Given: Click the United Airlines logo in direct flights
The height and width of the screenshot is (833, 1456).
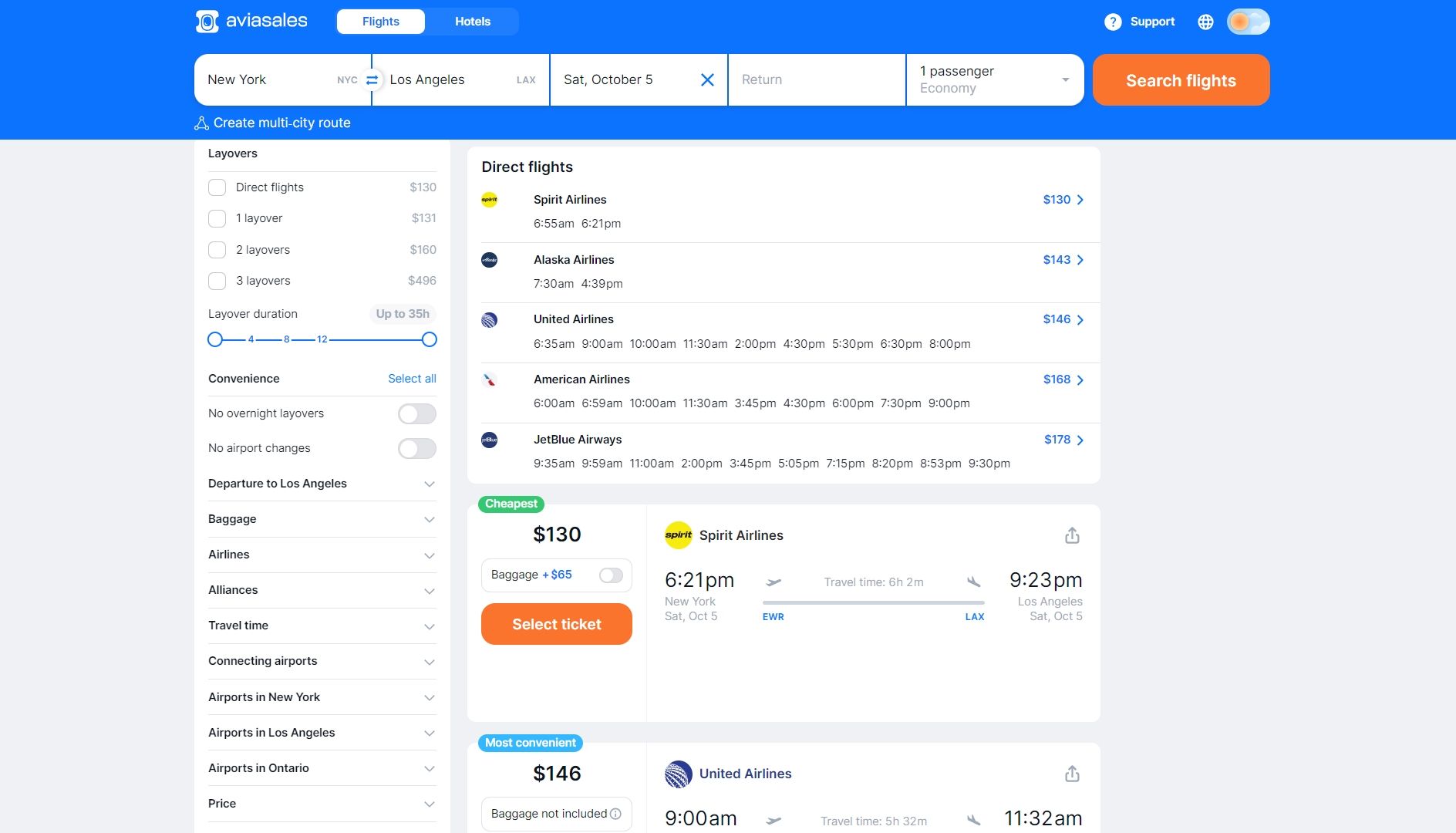Looking at the screenshot, I should 489,320.
